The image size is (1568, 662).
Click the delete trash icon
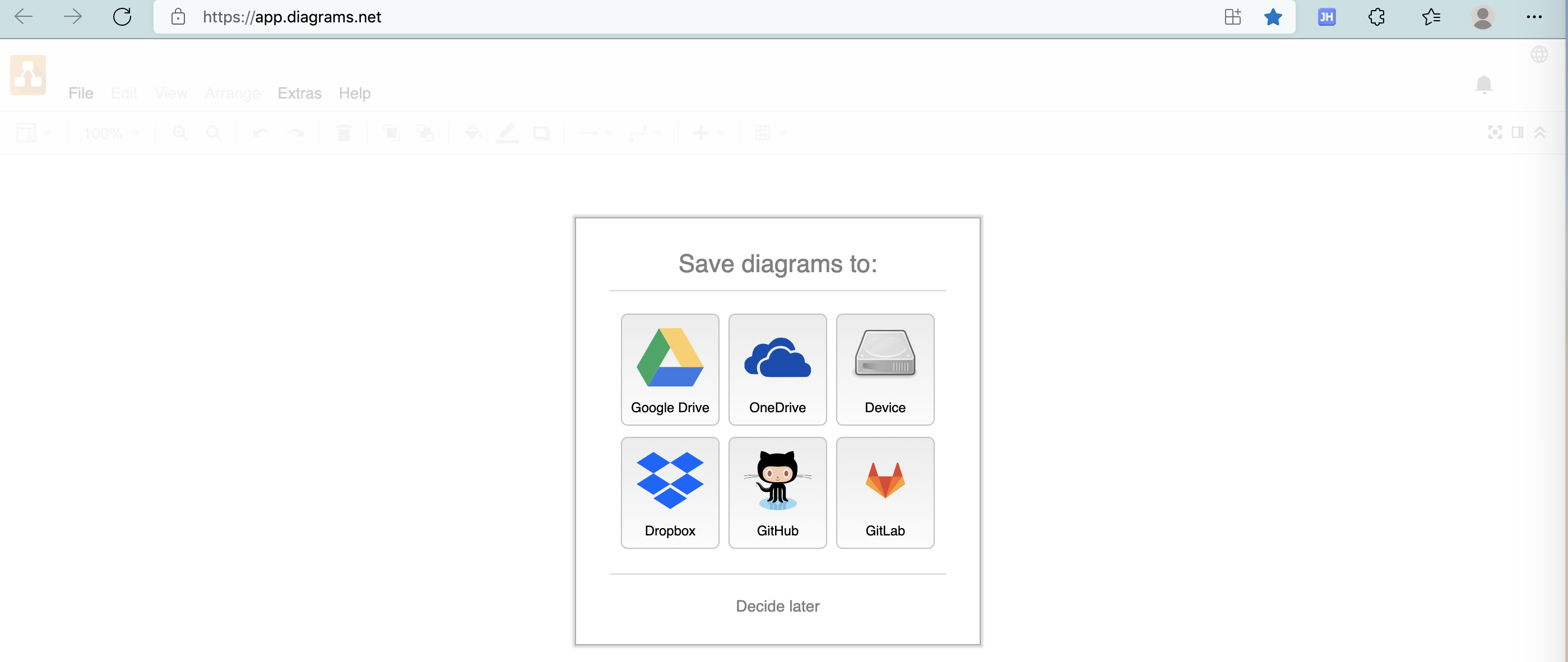[344, 133]
